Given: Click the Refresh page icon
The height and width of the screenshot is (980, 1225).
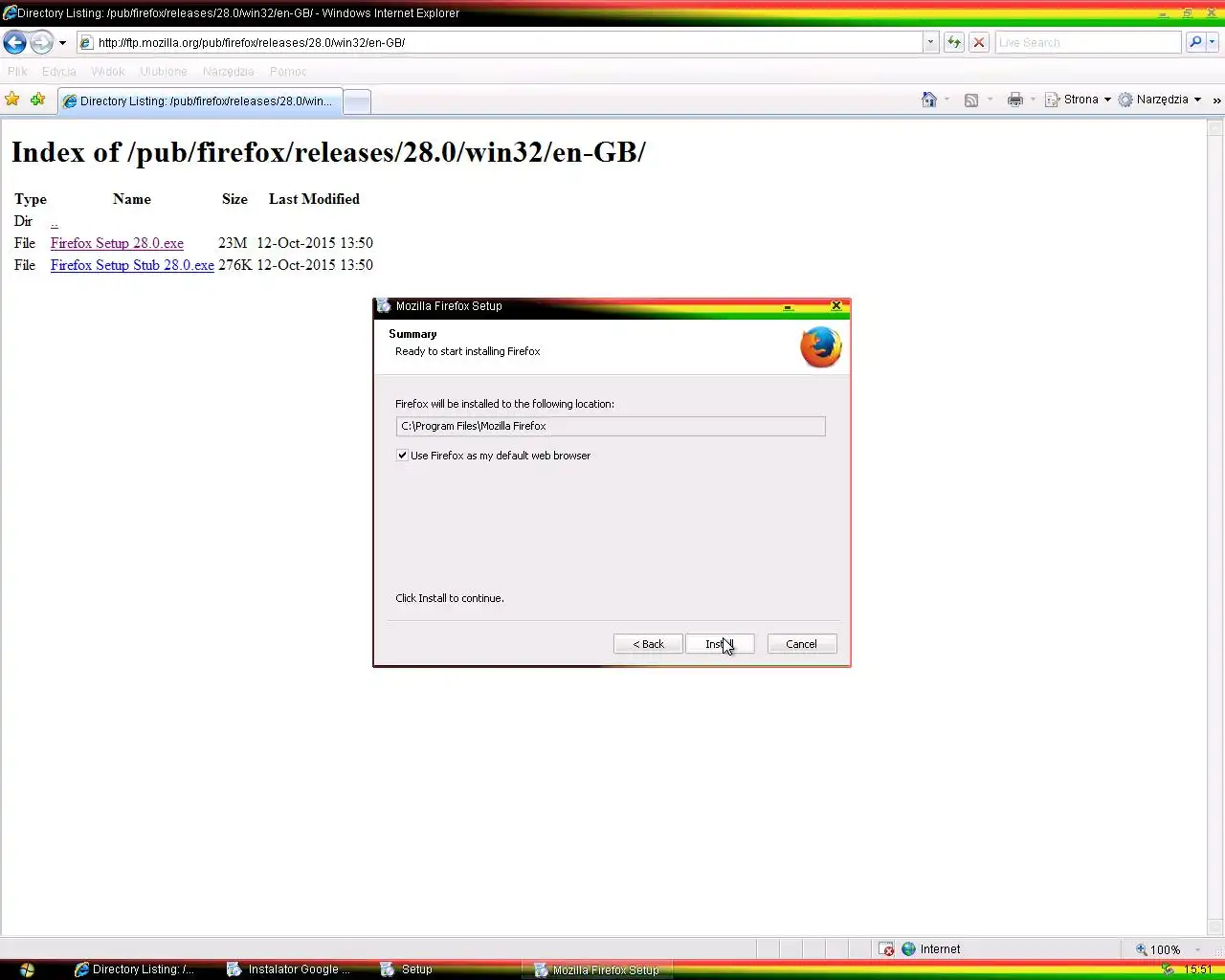Looking at the screenshot, I should [954, 42].
